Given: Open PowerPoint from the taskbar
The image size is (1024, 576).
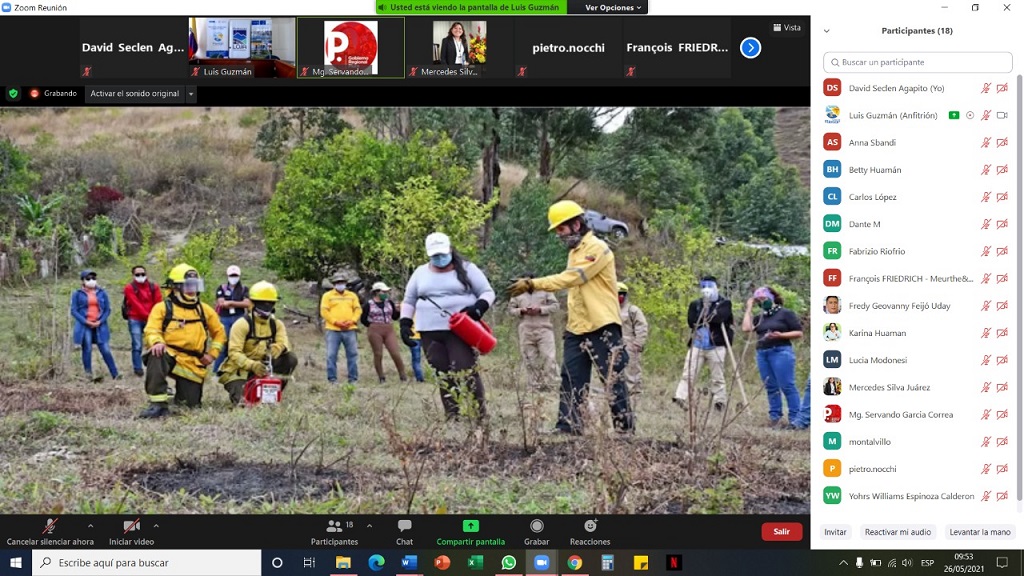Looking at the screenshot, I should 442,562.
